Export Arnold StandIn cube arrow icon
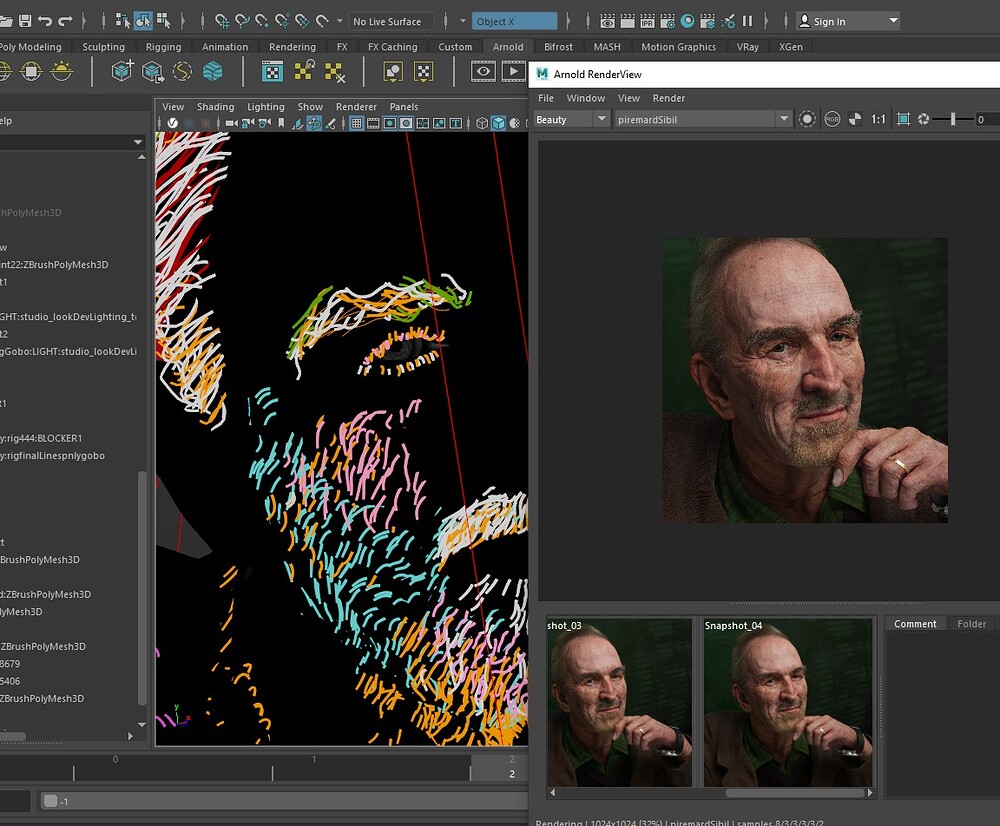 [x=152, y=71]
